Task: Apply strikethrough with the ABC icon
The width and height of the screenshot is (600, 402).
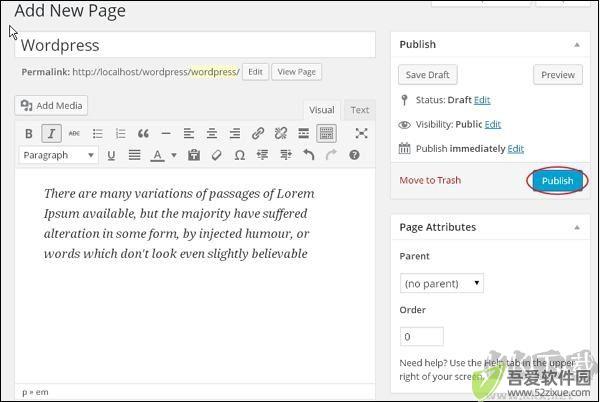Action: click(x=74, y=133)
